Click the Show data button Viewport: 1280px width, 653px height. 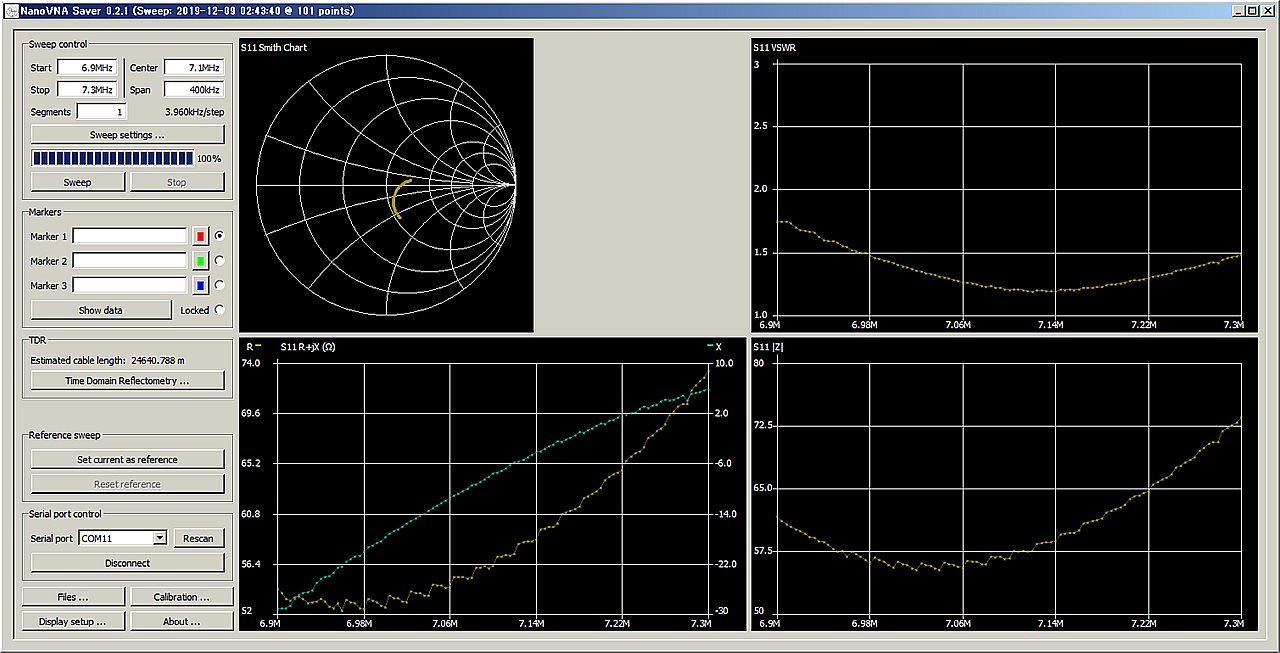101,310
